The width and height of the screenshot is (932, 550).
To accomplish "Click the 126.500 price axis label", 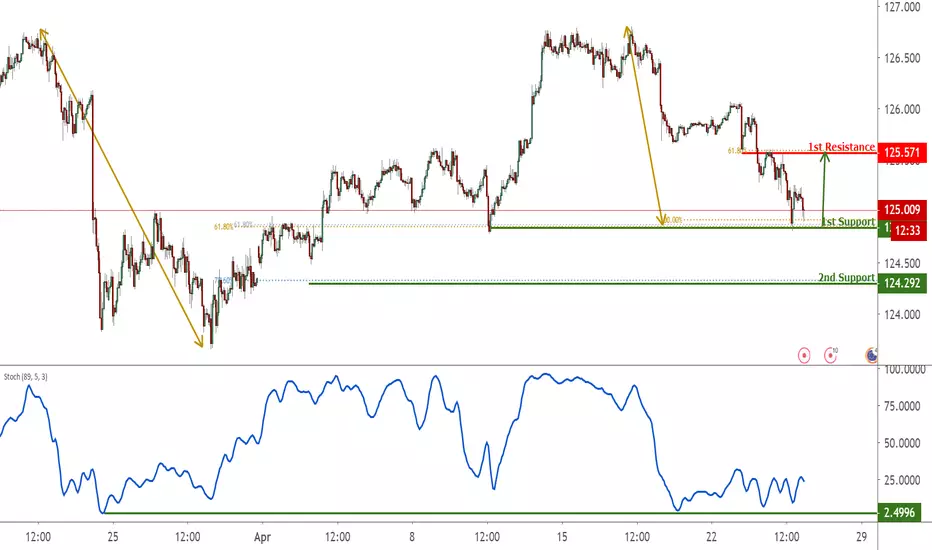I will coord(902,58).
